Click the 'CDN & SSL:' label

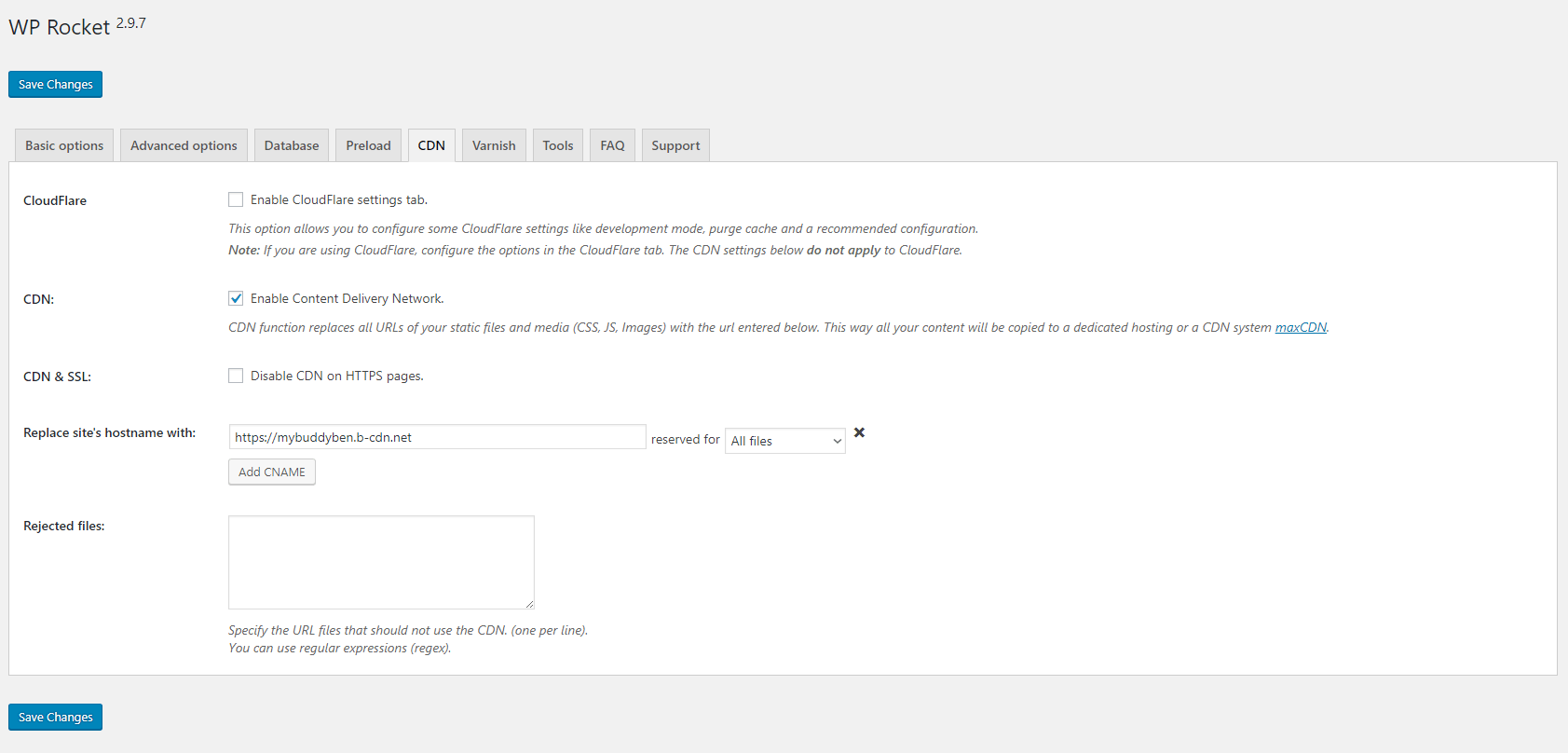click(58, 376)
